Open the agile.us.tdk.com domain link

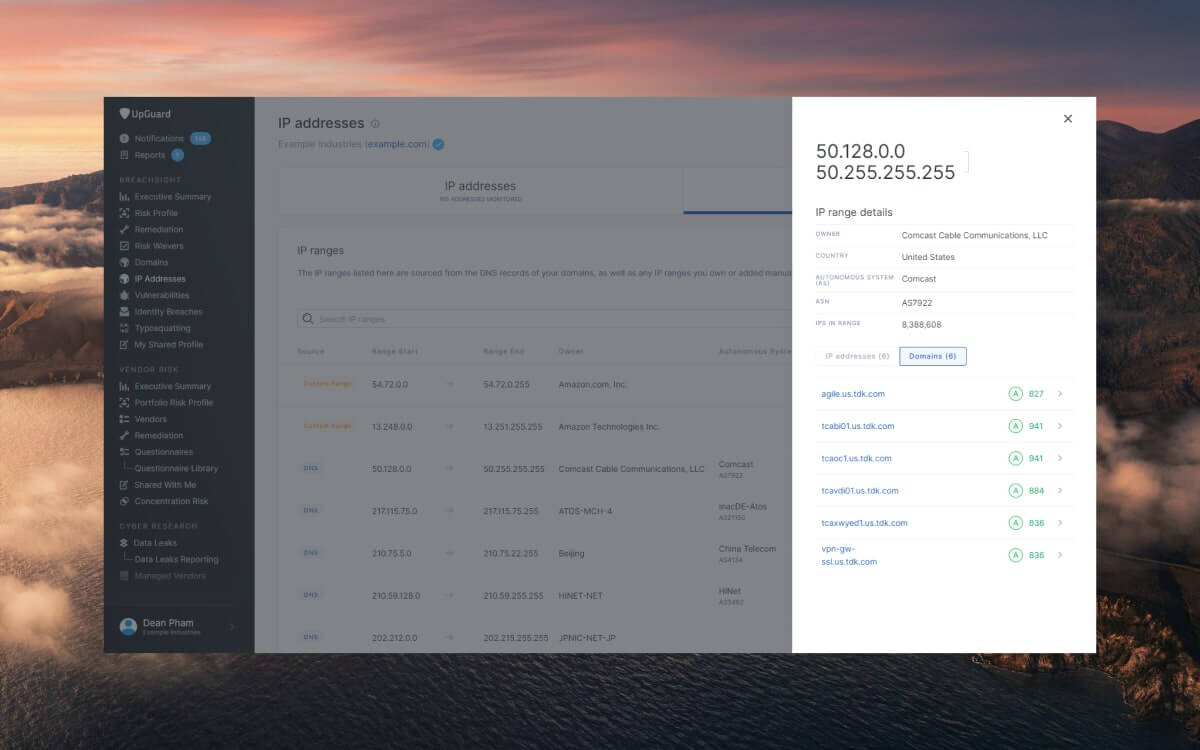coord(853,394)
